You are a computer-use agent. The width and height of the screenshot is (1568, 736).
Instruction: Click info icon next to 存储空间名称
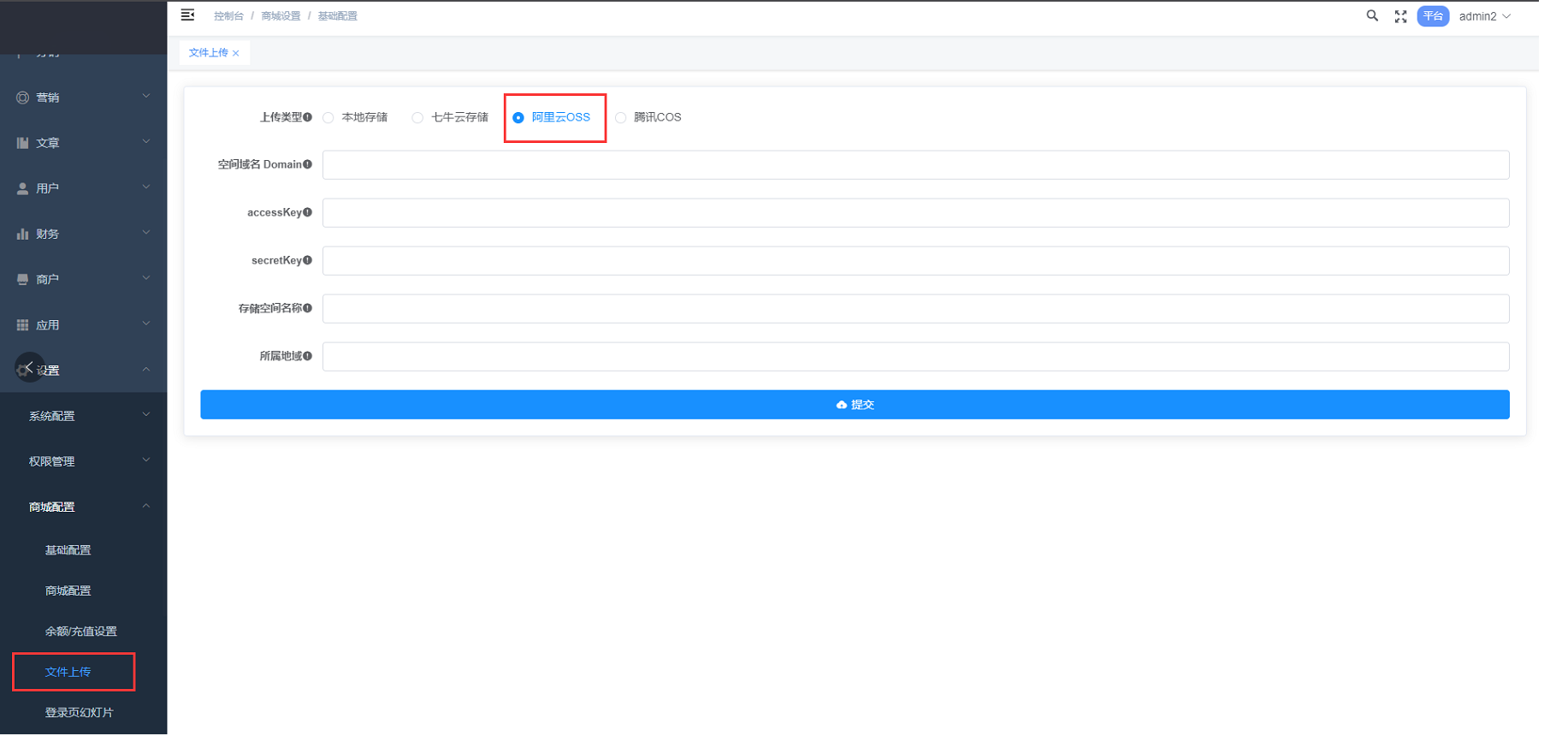[x=307, y=308]
